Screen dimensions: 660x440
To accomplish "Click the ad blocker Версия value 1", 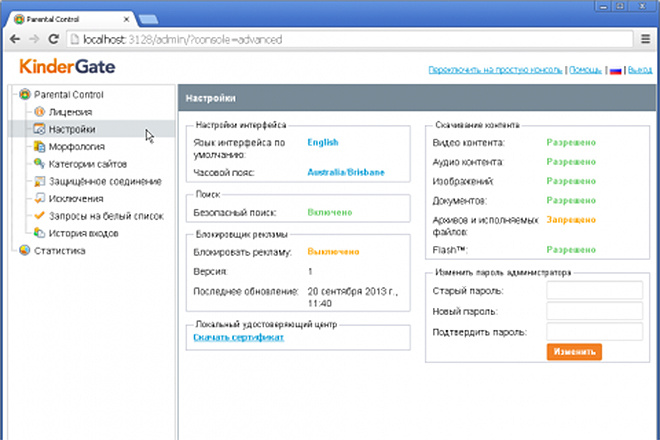I will coord(310,271).
